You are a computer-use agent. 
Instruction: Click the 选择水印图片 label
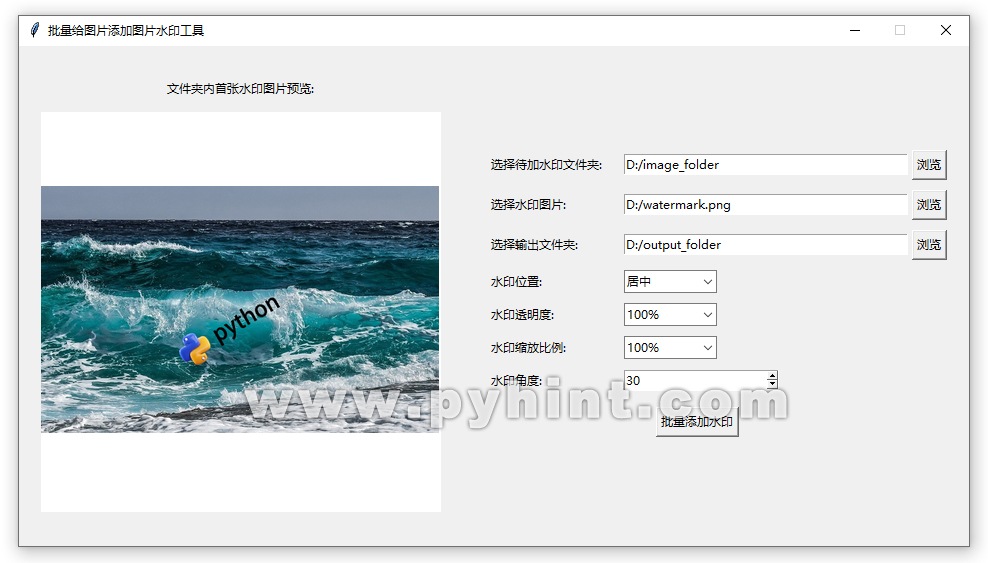pyautogui.click(x=528, y=205)
